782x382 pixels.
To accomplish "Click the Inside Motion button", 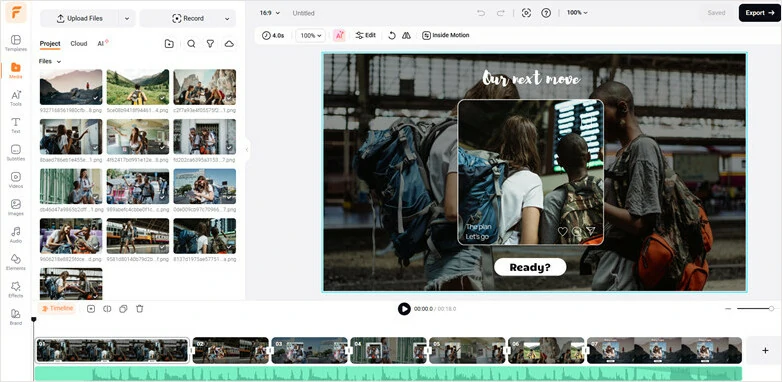I will coord(445,35).
